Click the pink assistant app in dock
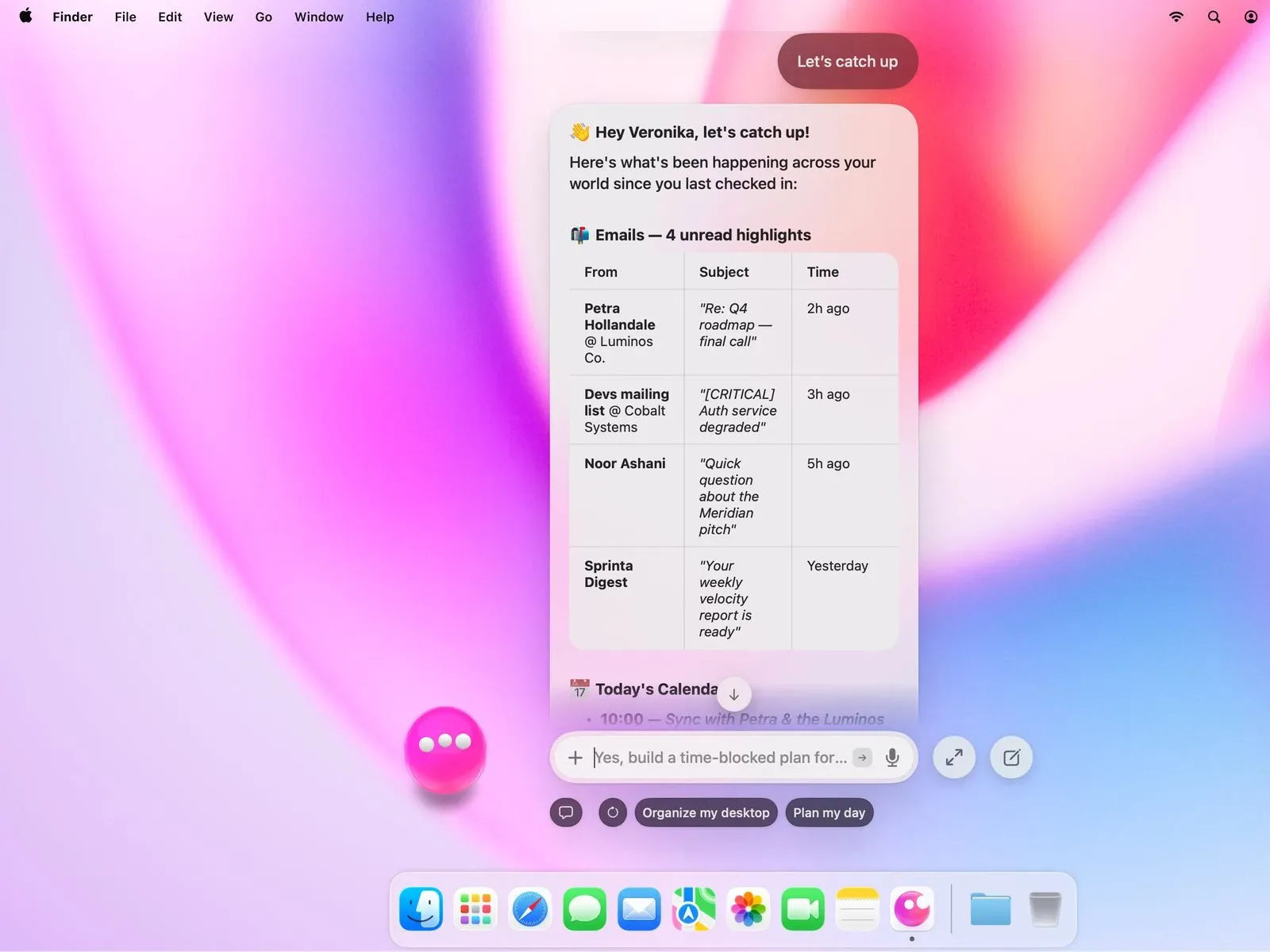Image resolution: width=1270 pixels, height=952 pixels. pyautogui.click(x=912, y=909)
